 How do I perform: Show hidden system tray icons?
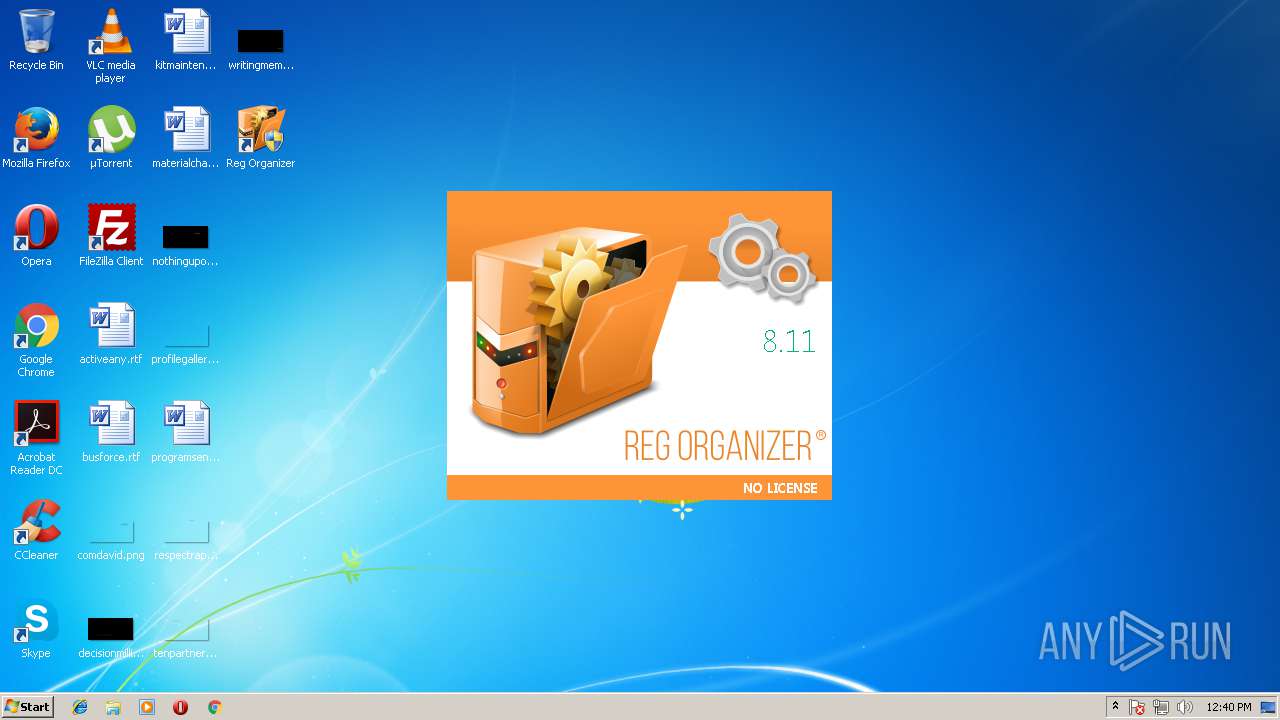tap(1115, 707)
